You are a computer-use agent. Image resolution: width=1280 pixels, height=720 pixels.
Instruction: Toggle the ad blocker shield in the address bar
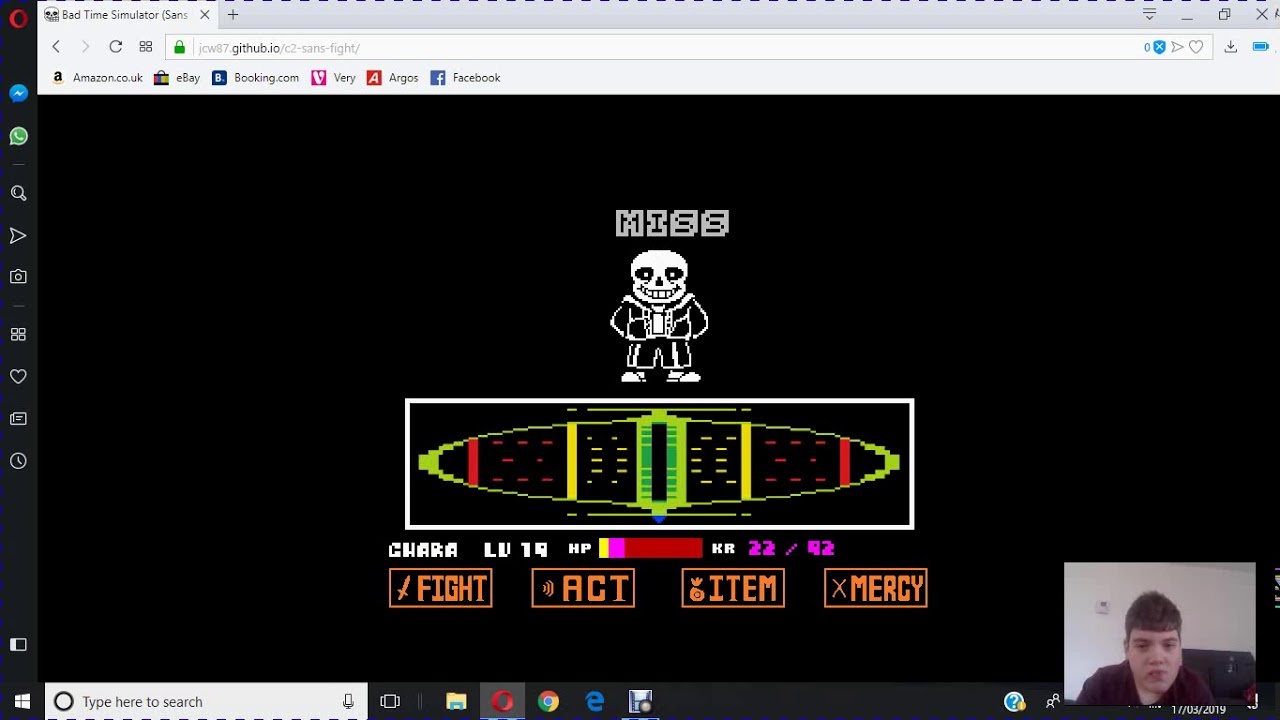[x=1159, y=47]
